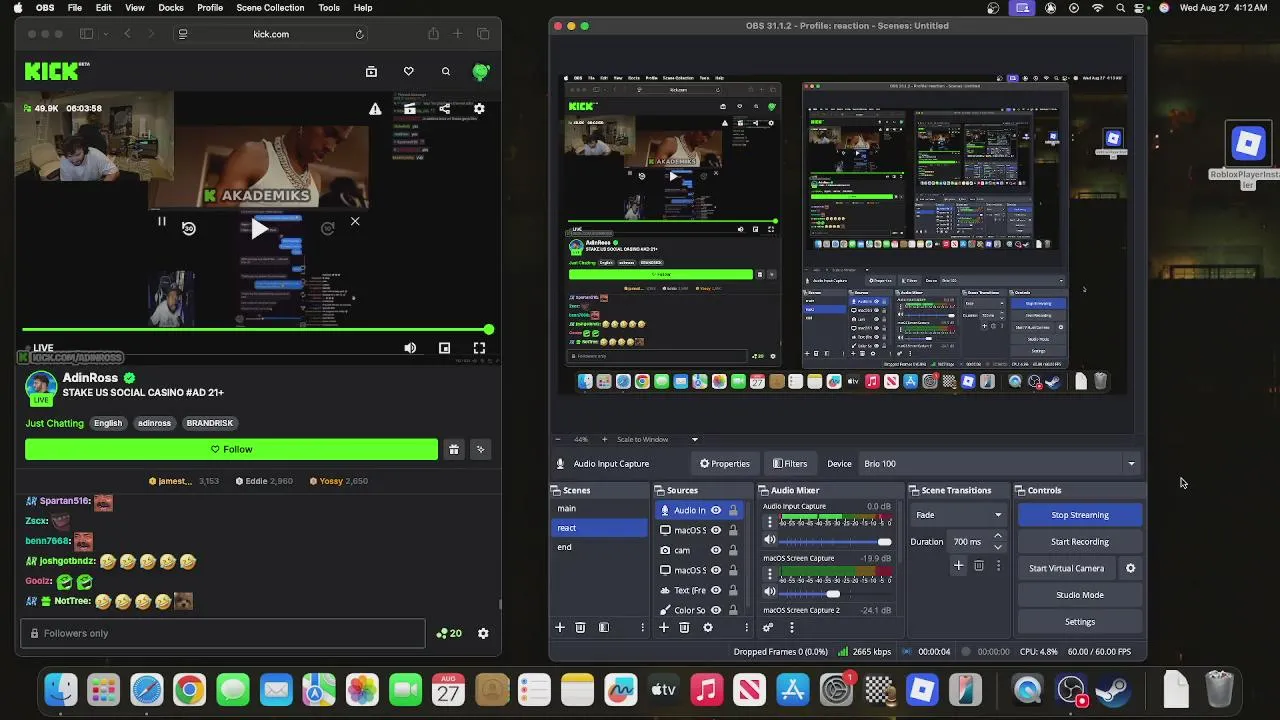
Task: Open Audio Input Capture mixer options dots
Action: click(769, 522)
